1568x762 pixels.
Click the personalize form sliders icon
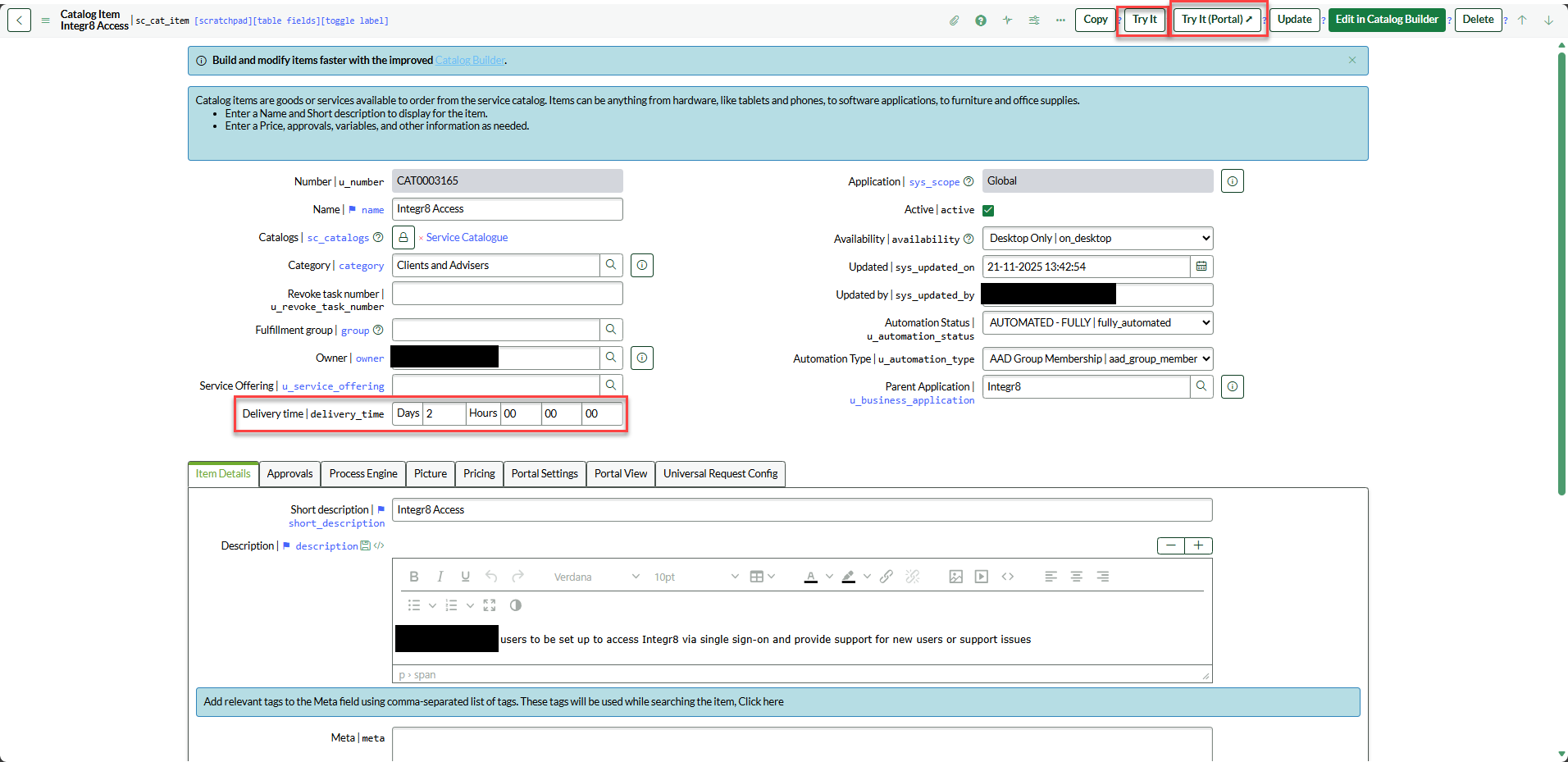(1033, 21)
